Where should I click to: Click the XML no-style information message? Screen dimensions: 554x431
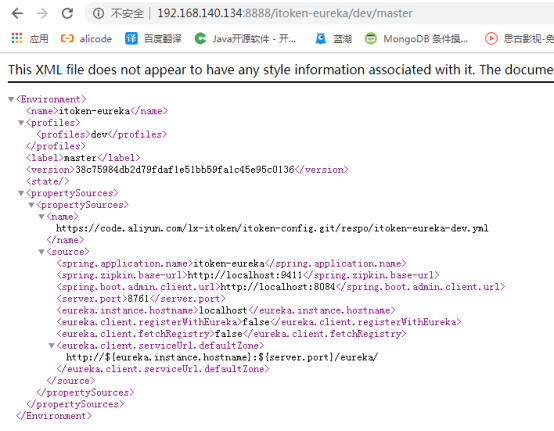(281, 70)
